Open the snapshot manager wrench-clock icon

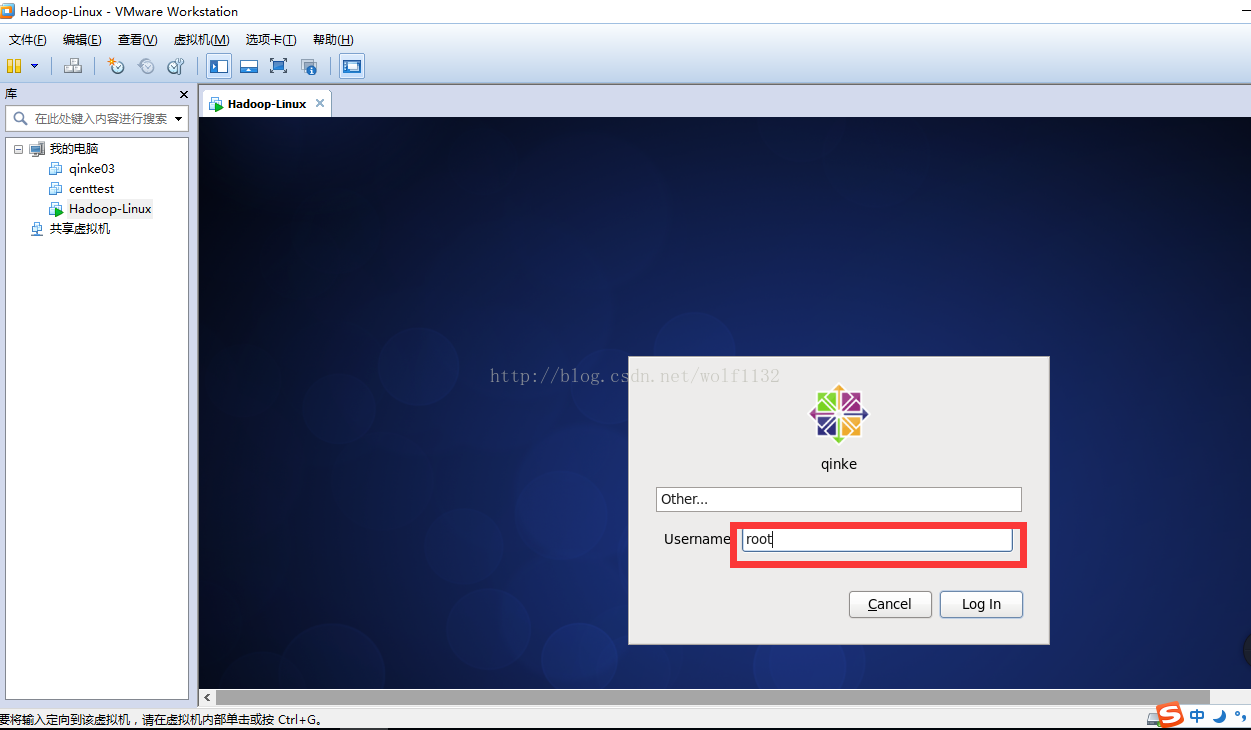(176, 66)
